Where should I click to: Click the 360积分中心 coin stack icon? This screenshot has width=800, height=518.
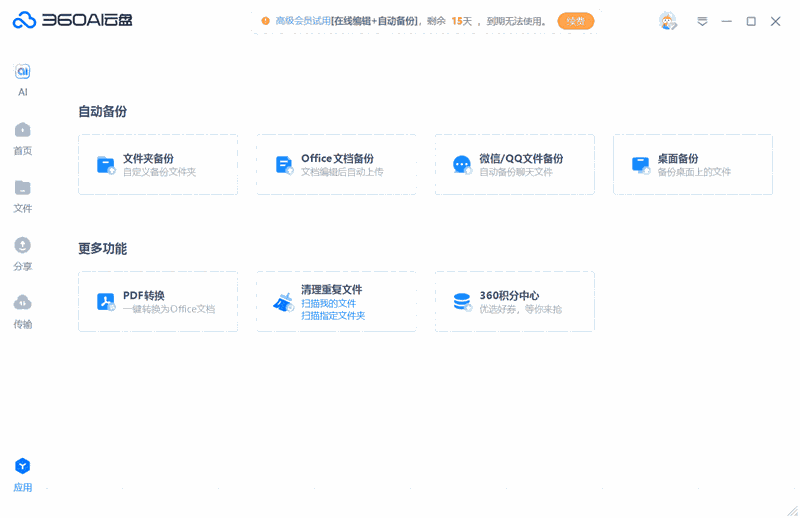462,302
